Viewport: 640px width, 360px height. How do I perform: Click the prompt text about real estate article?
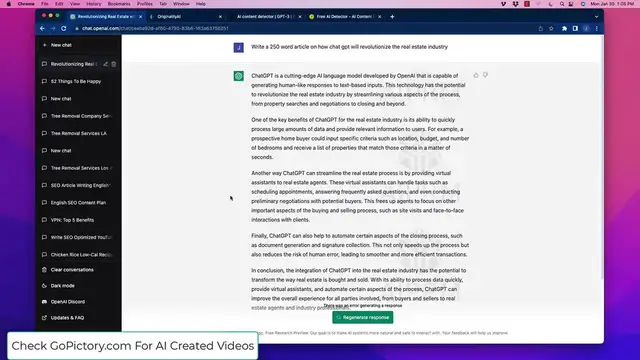[x=349, y=47]
